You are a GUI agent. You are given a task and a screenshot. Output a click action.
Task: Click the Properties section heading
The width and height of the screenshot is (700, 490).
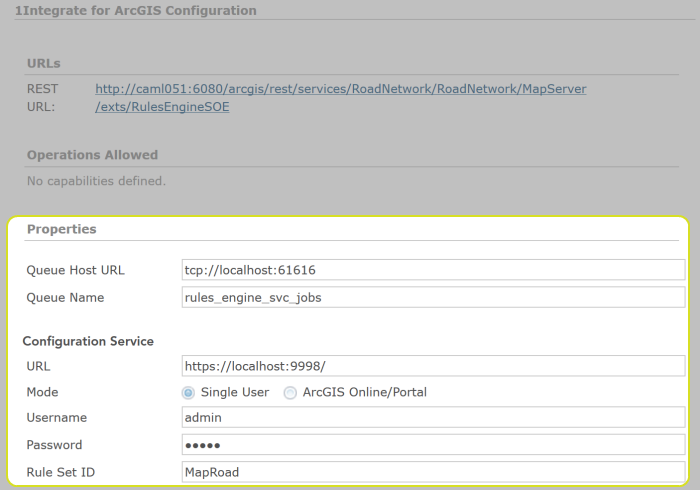[x=62, y=229]
